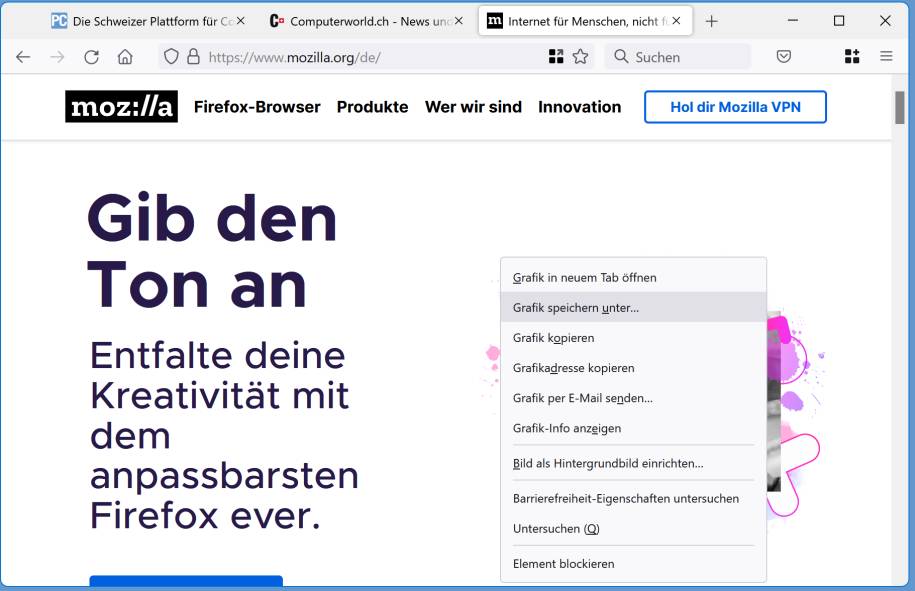Expand the Firefox-Browser navigation menu
The width and height of the screenshot is (915, 591).
tap(257, 107)
